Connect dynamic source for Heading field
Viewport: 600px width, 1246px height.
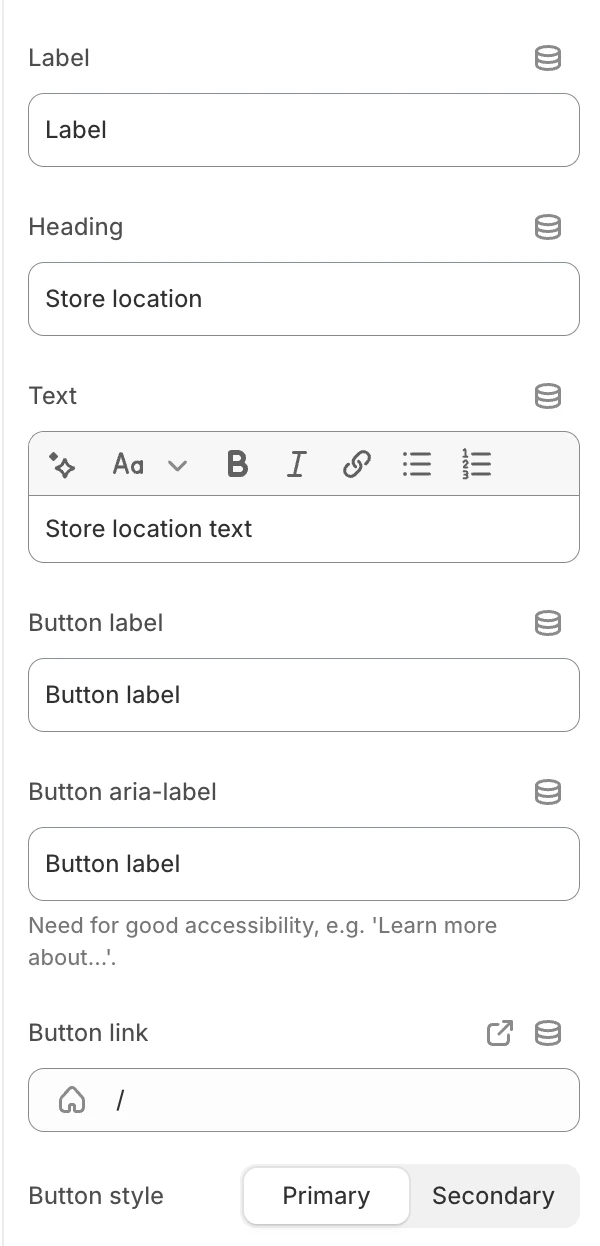pyautogui.click(x=548, y=228)
